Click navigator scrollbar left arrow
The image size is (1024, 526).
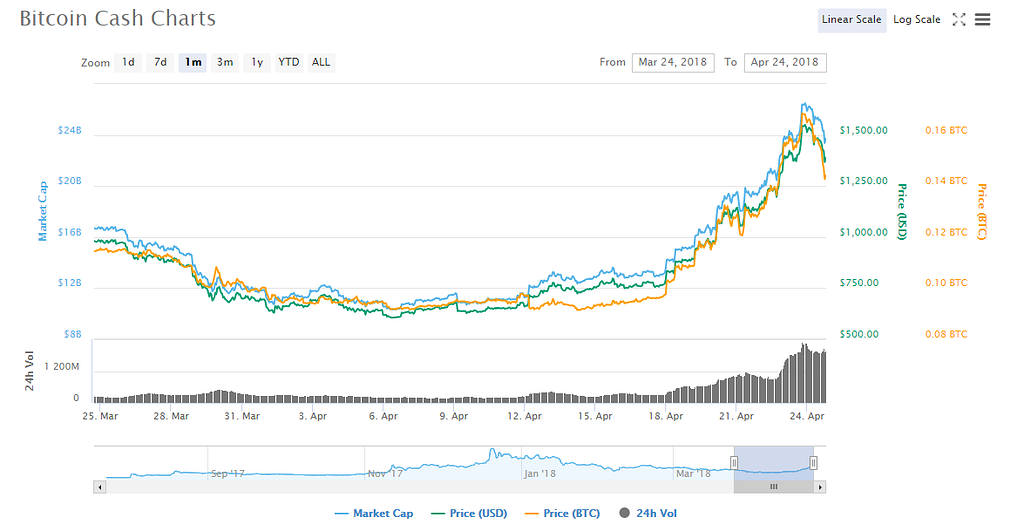coord(99,487)
